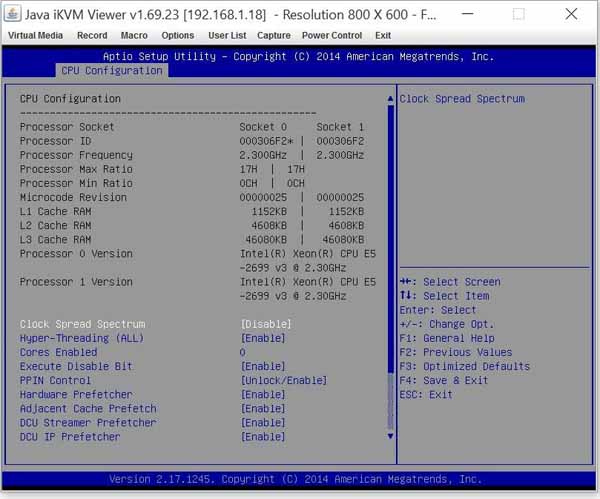This screenshot has width=600, height=499.
Task: Select the CPU Configuration tab
Action: click(x=111, y=71)
